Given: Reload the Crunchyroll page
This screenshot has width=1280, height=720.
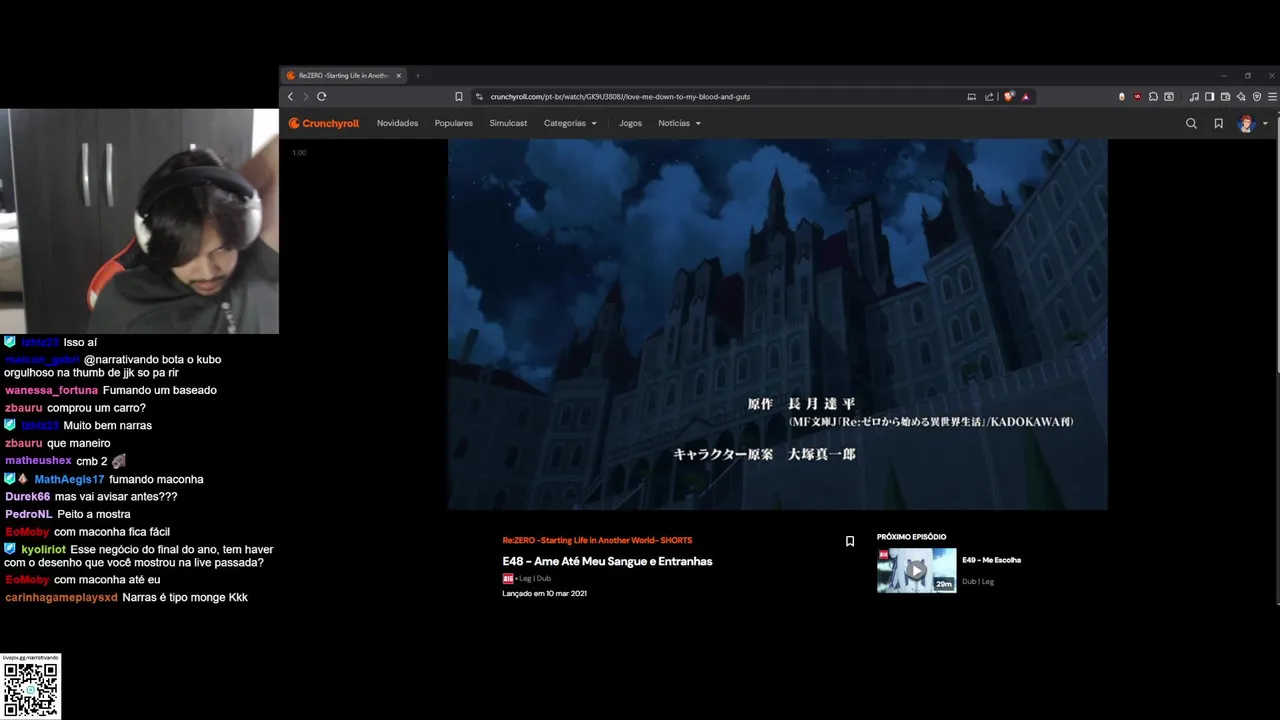Looking at the screenshot, I should coord(321,96).
